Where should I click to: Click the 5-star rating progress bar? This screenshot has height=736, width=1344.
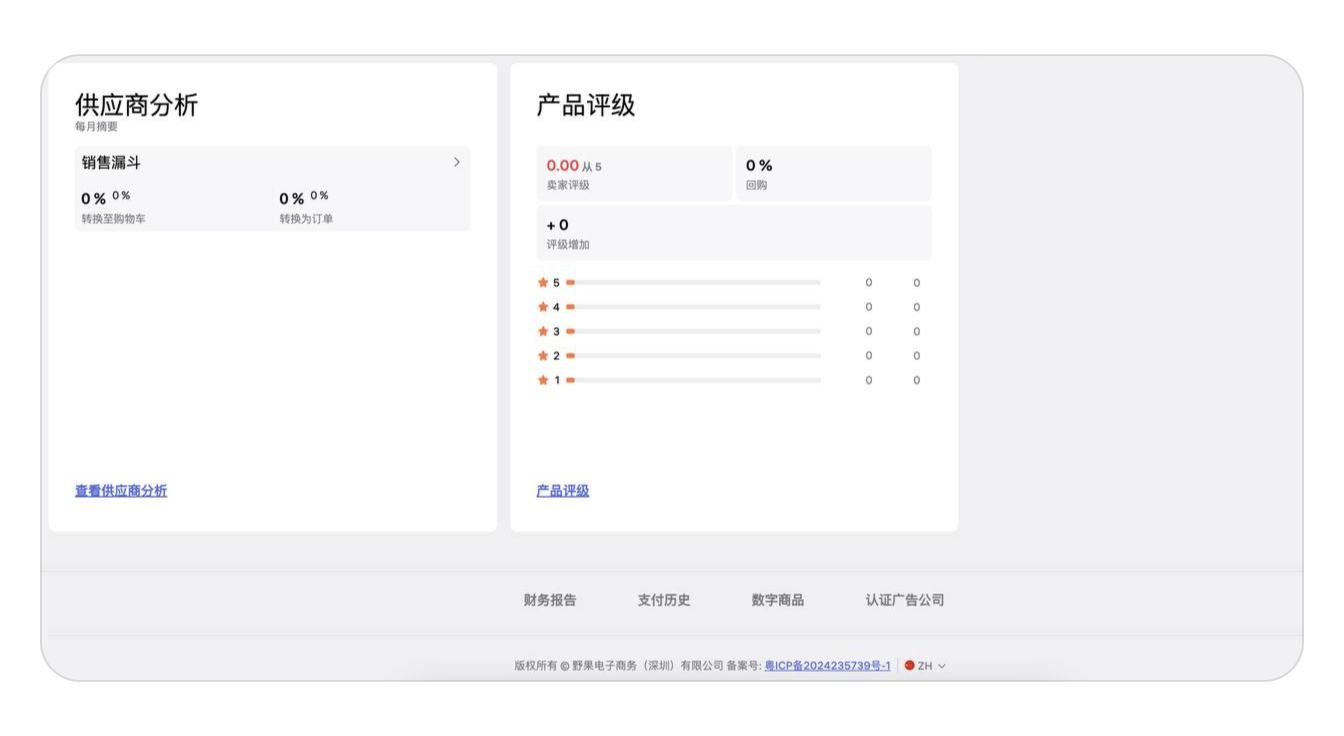tap(693, 283)
